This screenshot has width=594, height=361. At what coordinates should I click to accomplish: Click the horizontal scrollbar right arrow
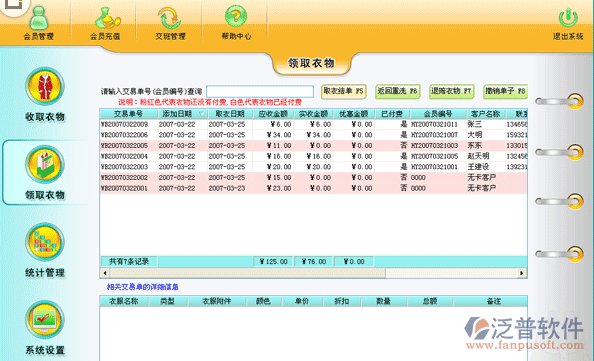point(522,273)
